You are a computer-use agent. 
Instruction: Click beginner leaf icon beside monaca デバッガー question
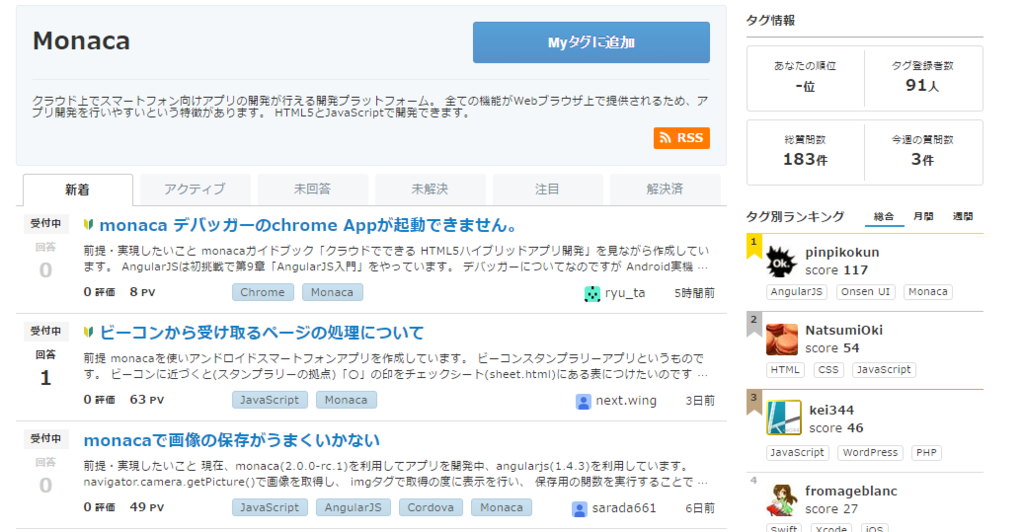(89, 225)
